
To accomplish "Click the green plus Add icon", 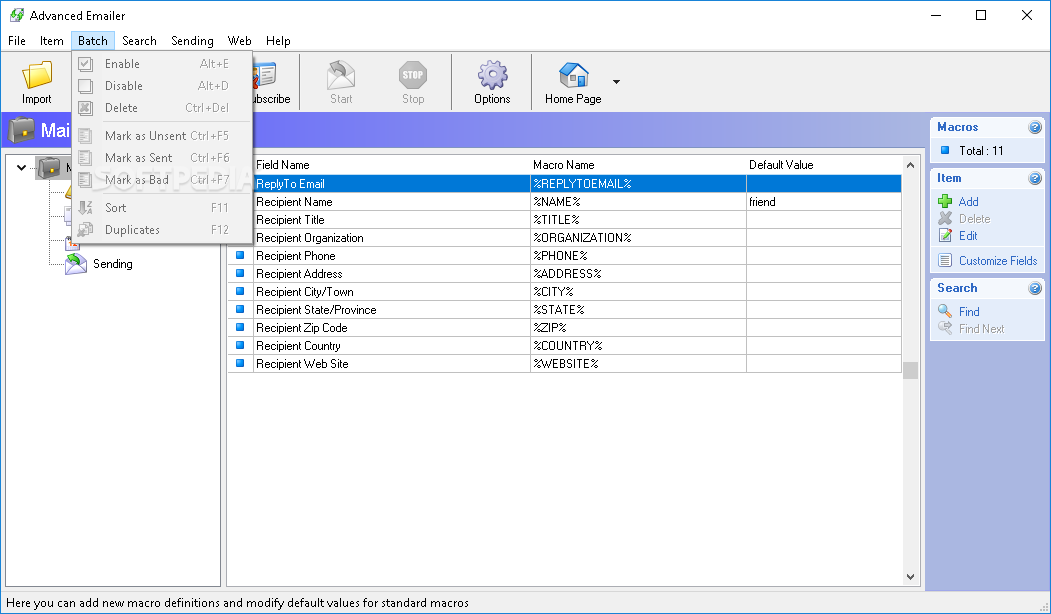I will tap(945, 201).
